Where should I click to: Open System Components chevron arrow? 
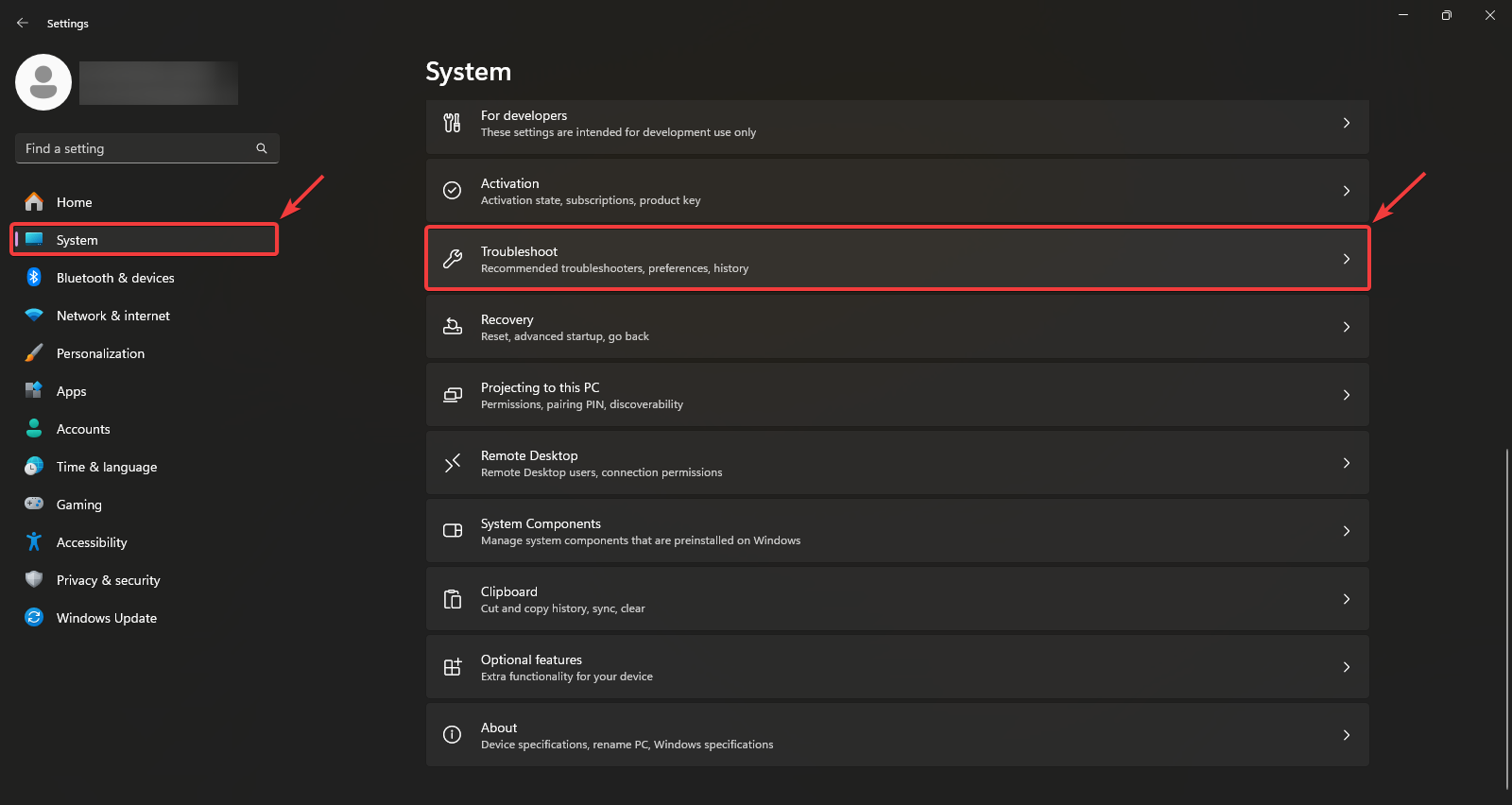coord(1347,531)
